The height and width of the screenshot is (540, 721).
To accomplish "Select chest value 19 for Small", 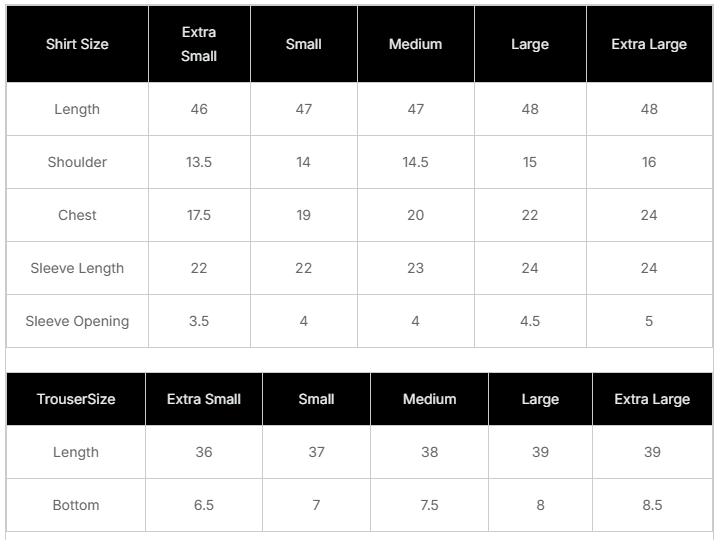I will (303, 215).
